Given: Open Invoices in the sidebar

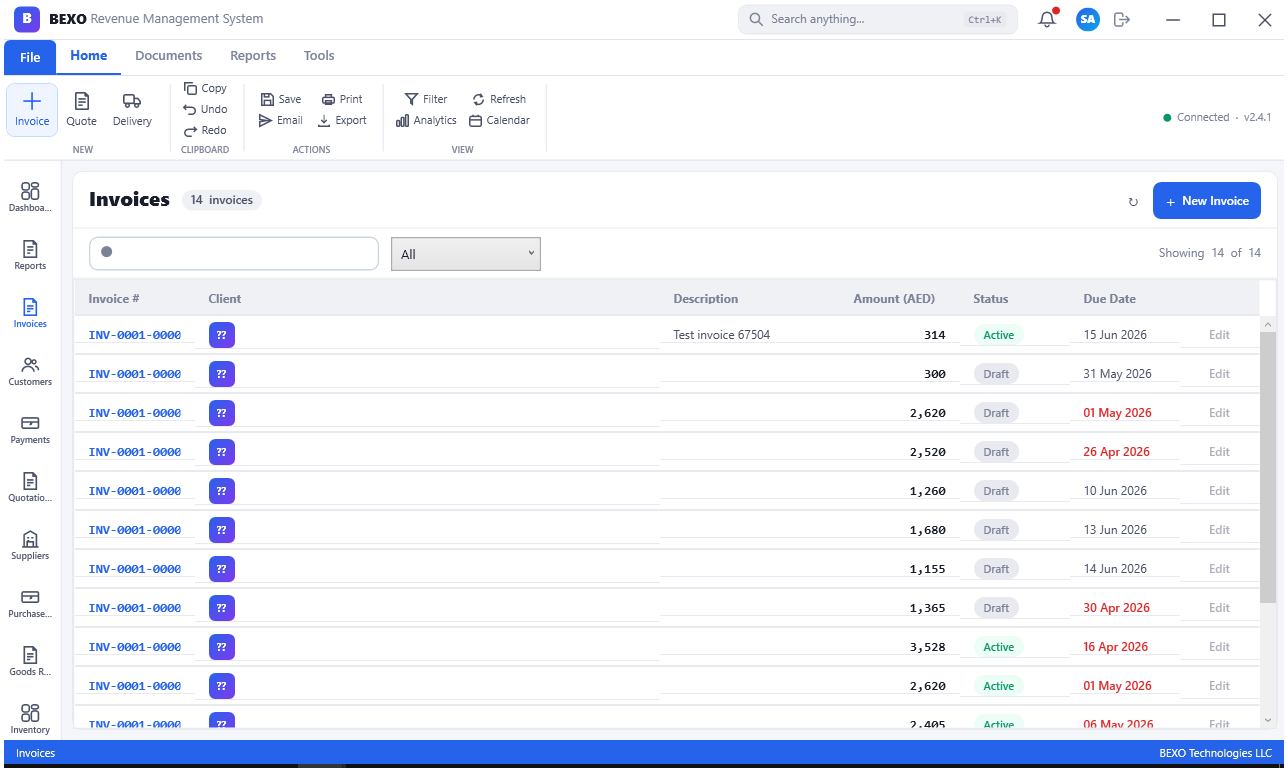Looking at the screenshot, I should [x=30, y=313].
